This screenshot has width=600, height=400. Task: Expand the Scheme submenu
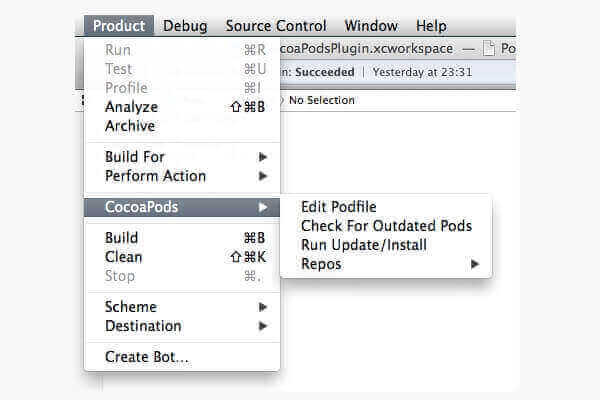131,307
